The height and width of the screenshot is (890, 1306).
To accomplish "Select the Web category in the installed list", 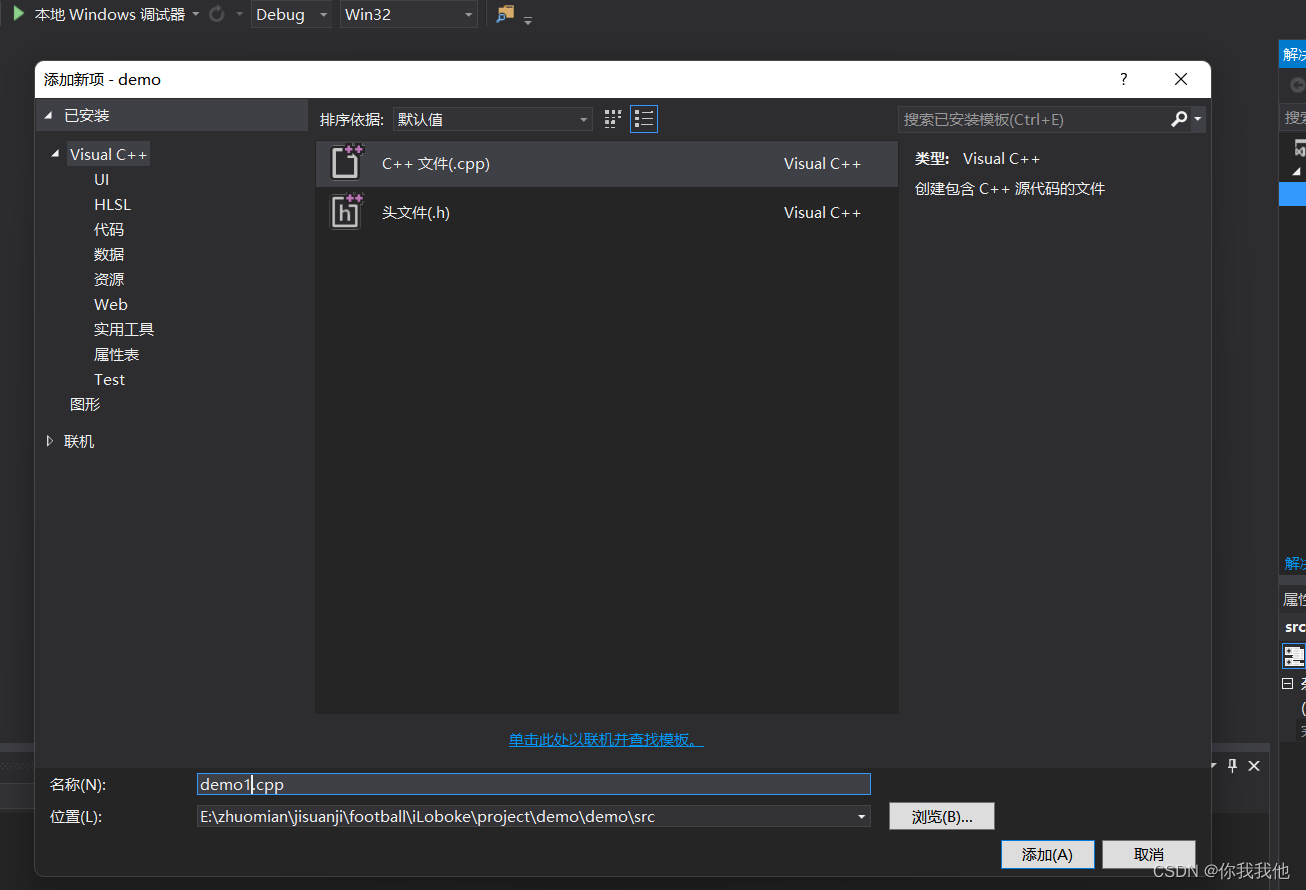I will [110, 304].
